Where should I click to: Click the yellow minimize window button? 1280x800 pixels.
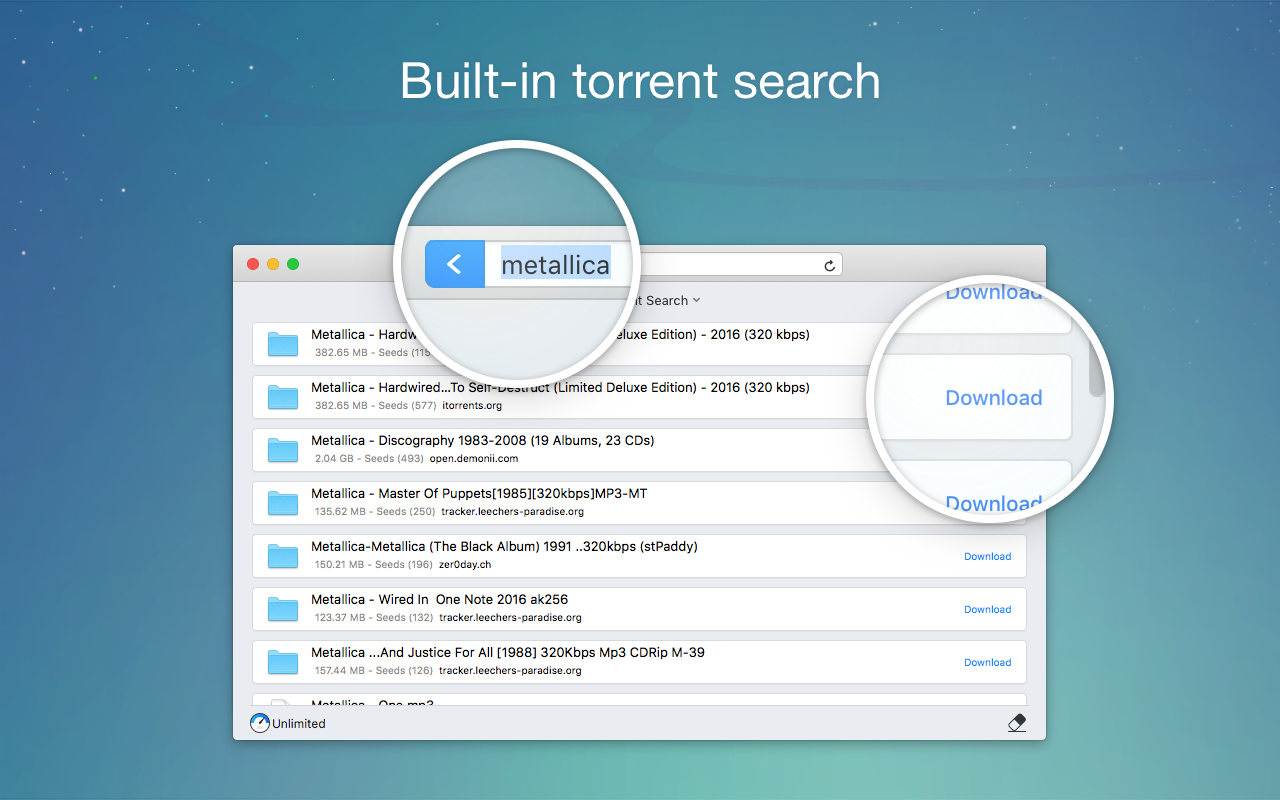273,264
